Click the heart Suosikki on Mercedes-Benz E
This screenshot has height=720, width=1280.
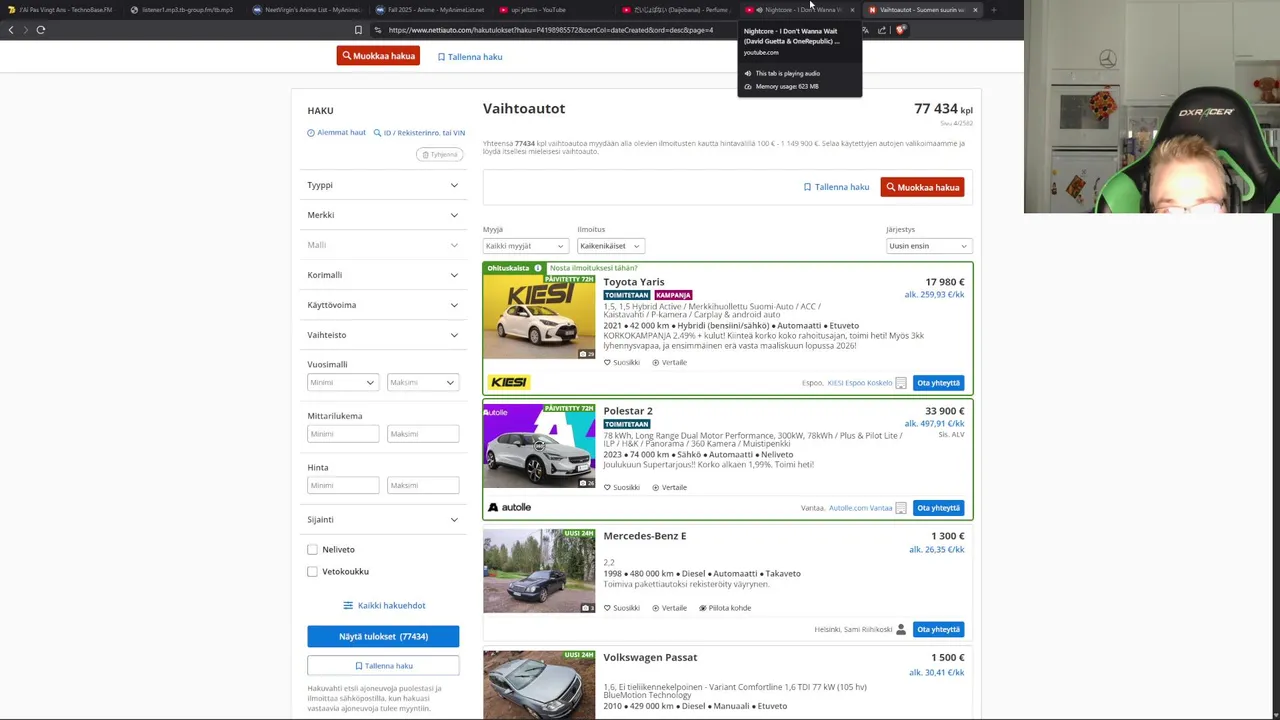coord(621,608)
